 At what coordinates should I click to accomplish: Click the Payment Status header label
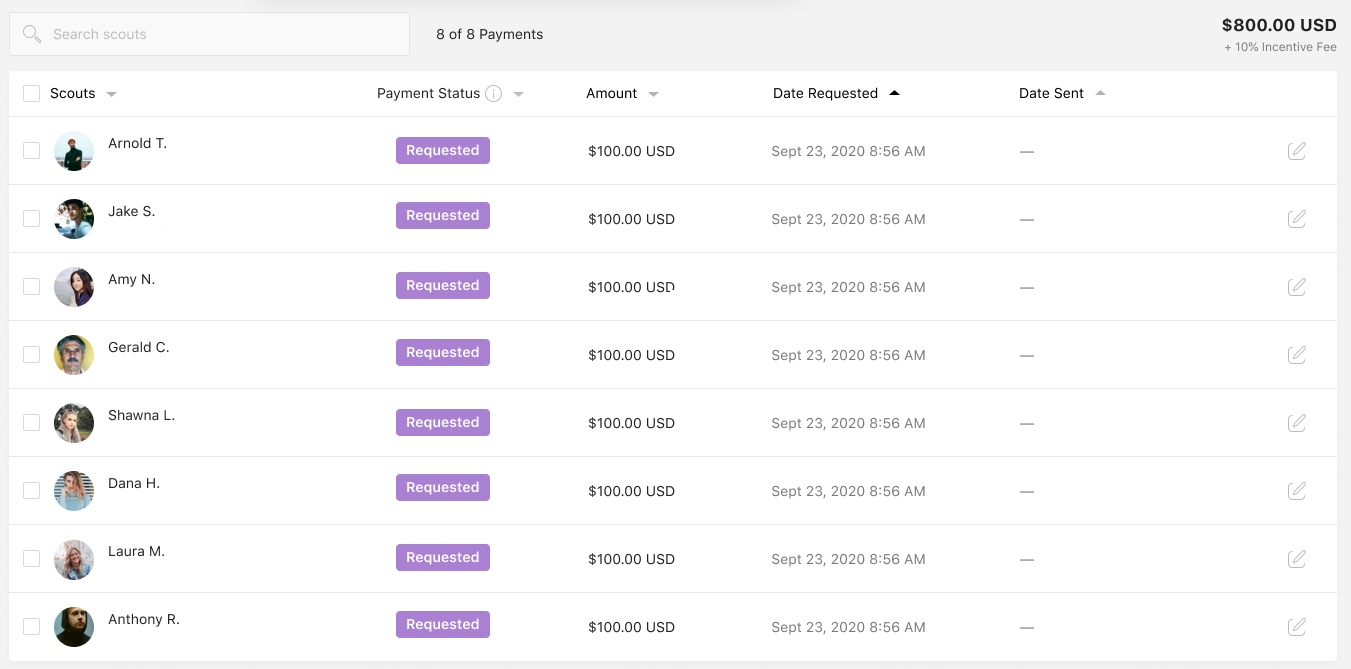point(428,93)
